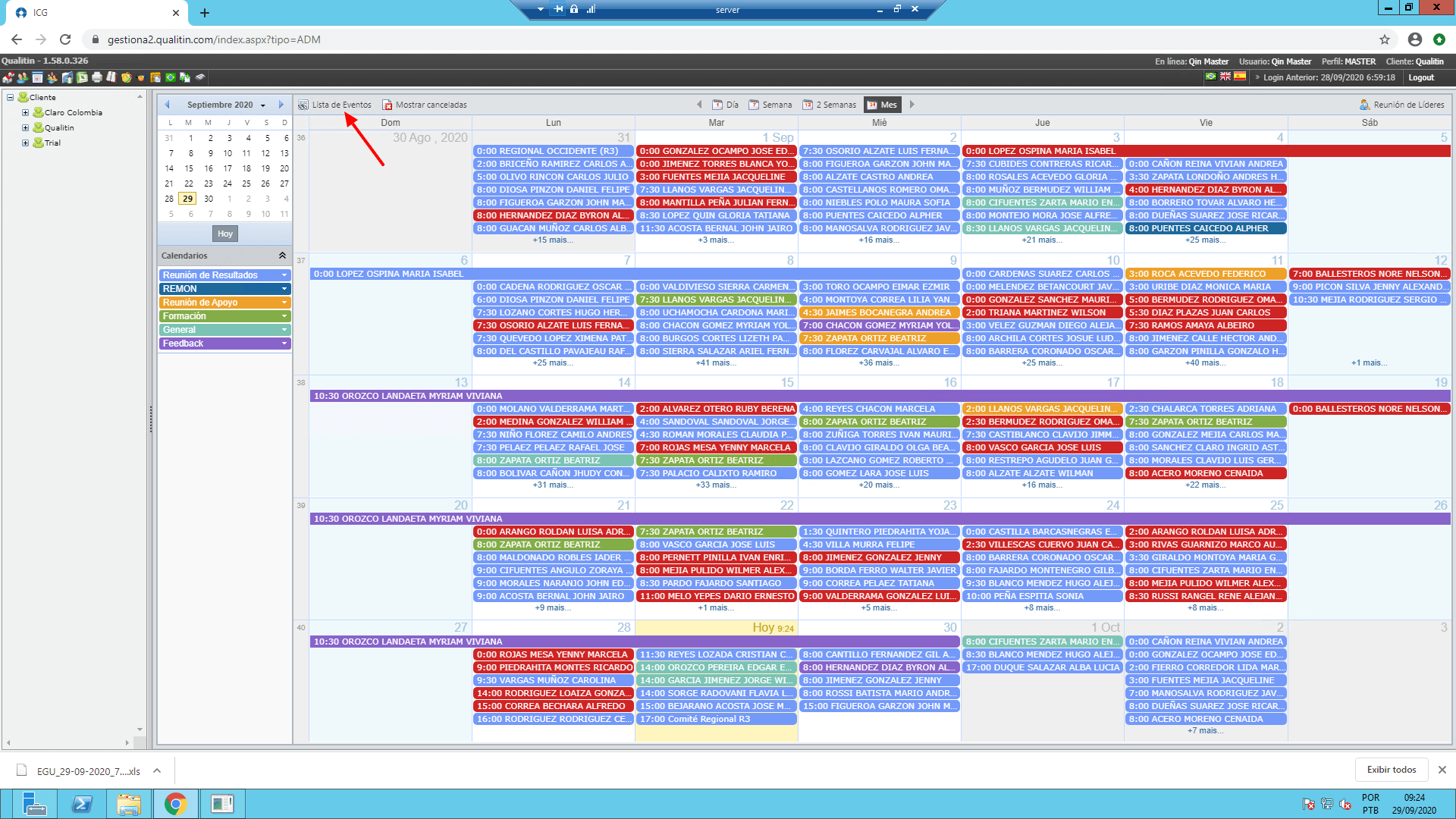Select the Spanish flag language icon
Screen dimensions: 1456x819
click(1240, 77)
